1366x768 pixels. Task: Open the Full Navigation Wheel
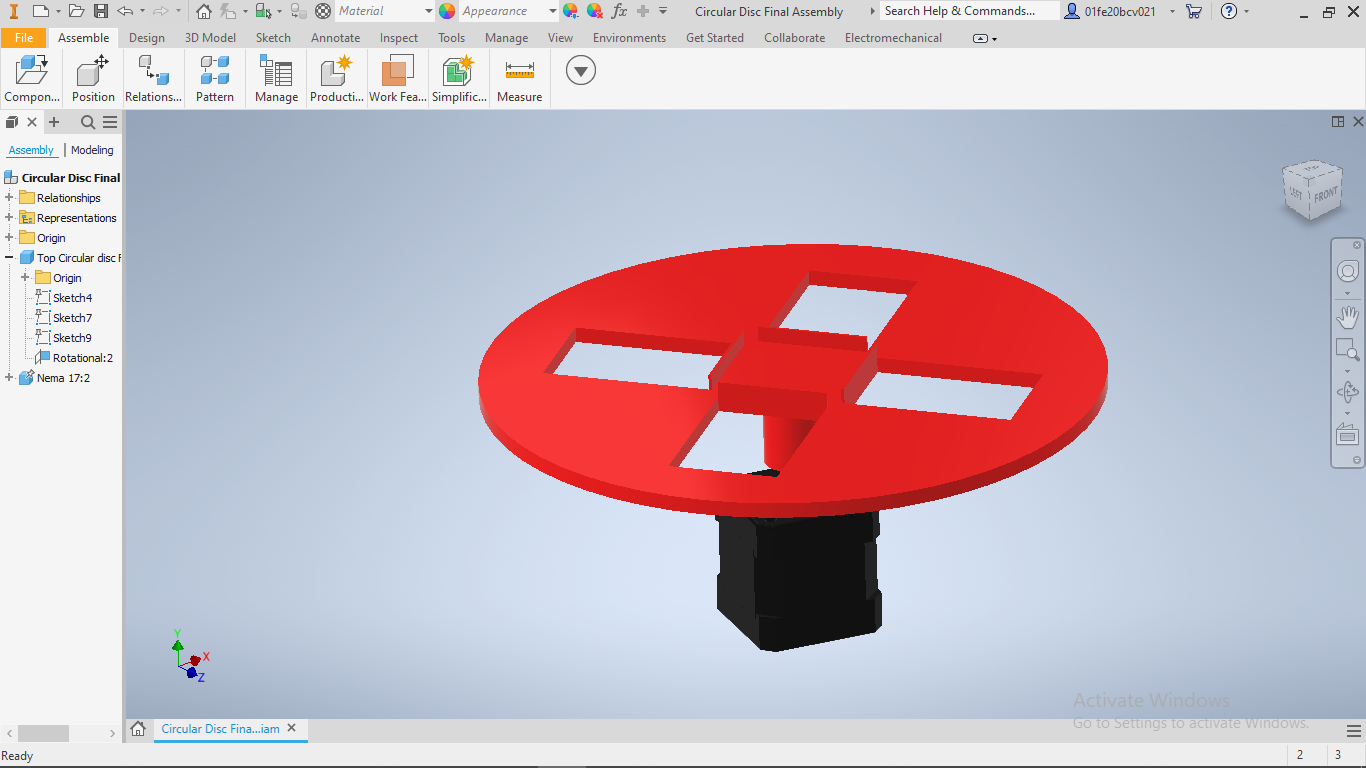tap(1348, 272)
